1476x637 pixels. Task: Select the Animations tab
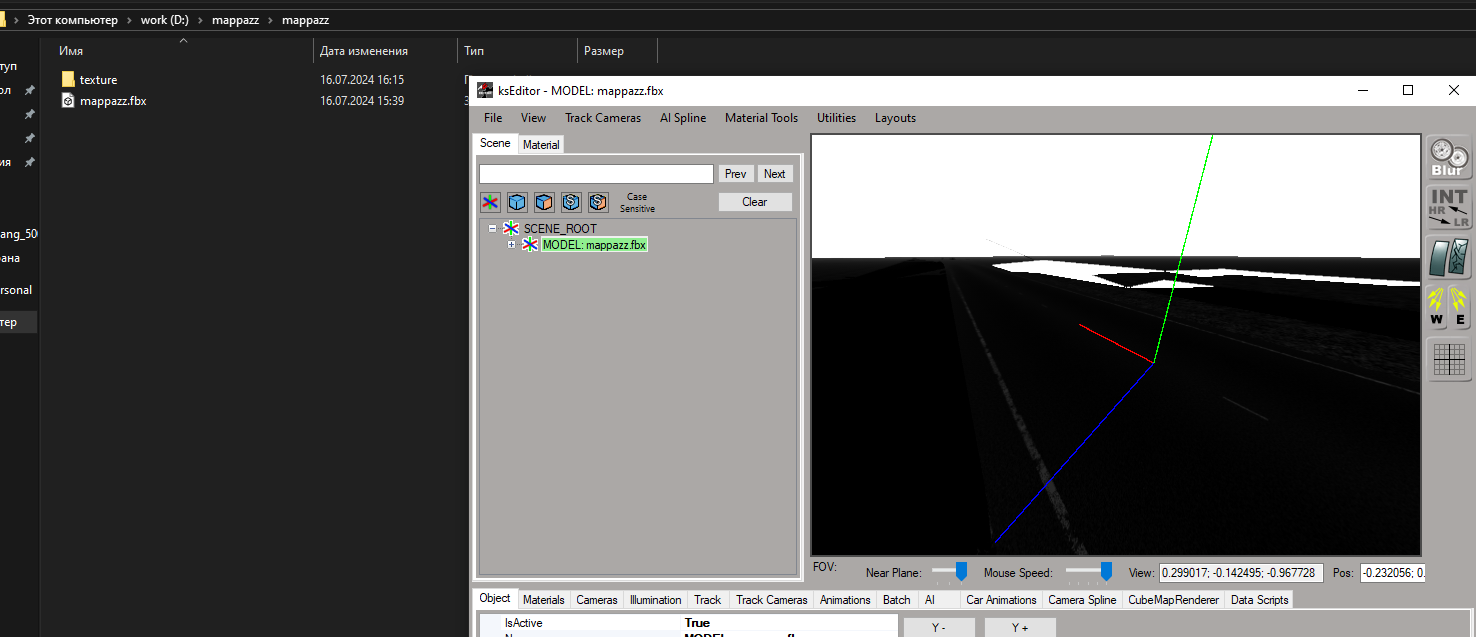point(845,600)
